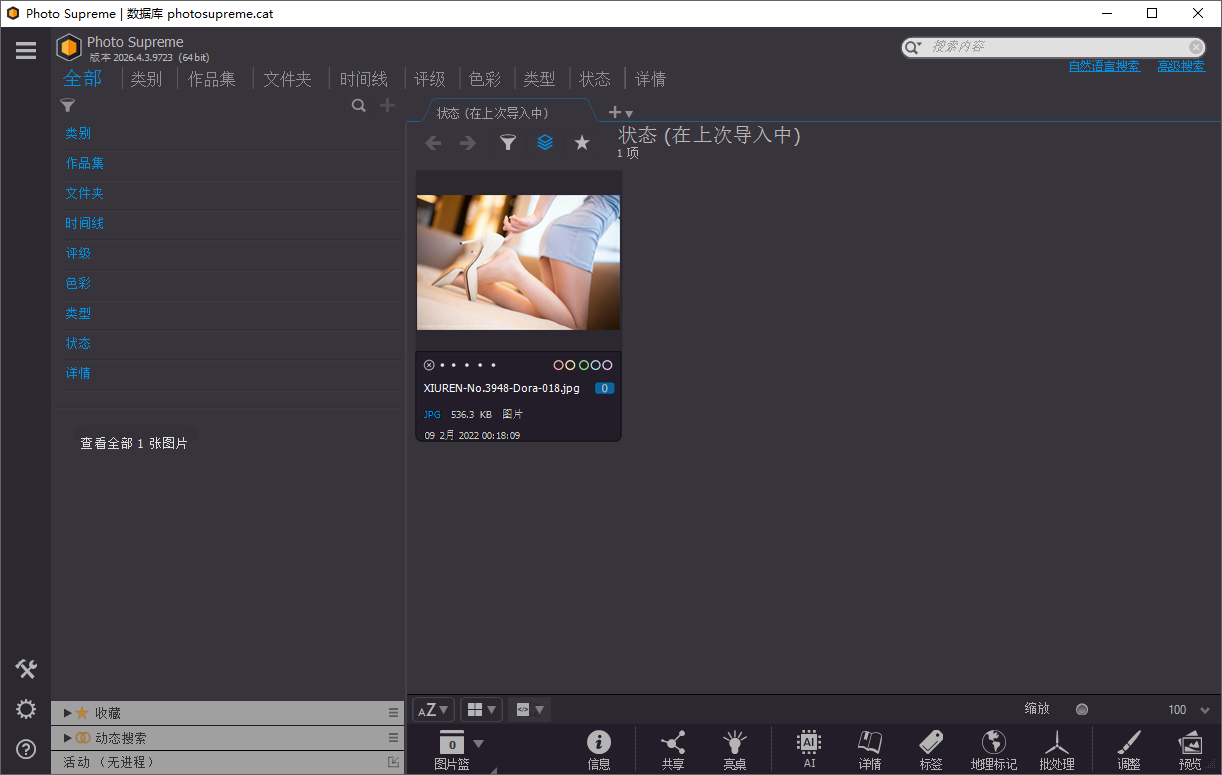Switch to the 色彩 top tab
This screenshot has width=1222, height=775.
(x=485, y=79)
